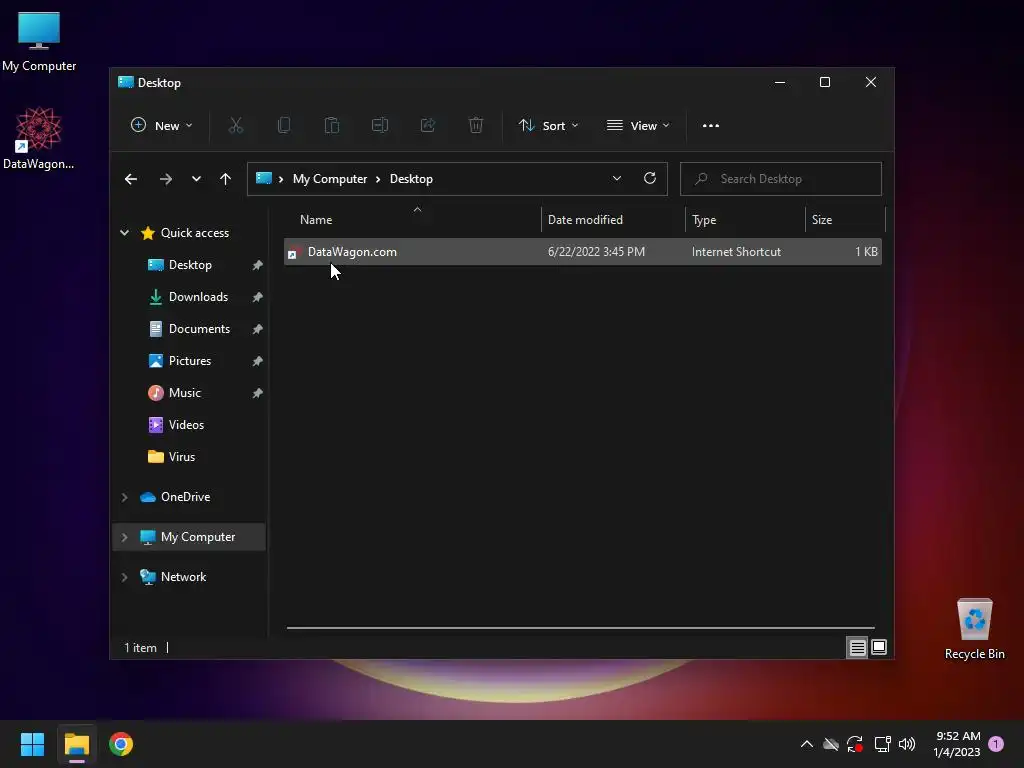Screen dimensions: 1024x768
Task: Unpin Music using its pin icon
Action: [257, 393]
